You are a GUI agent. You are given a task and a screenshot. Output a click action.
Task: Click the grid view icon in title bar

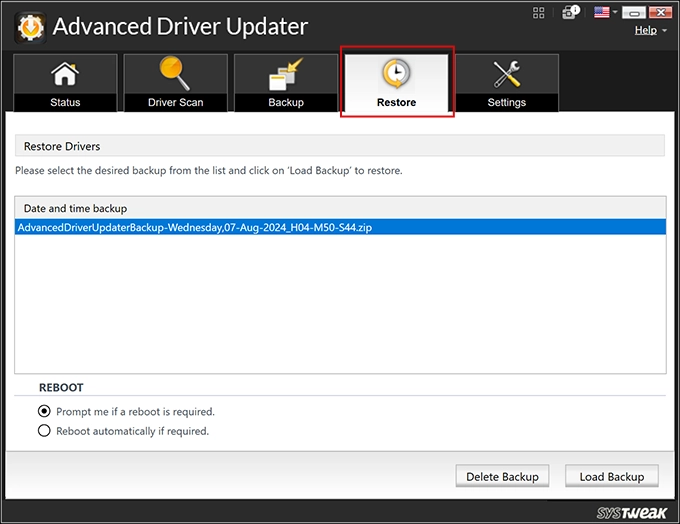point(538,13)
